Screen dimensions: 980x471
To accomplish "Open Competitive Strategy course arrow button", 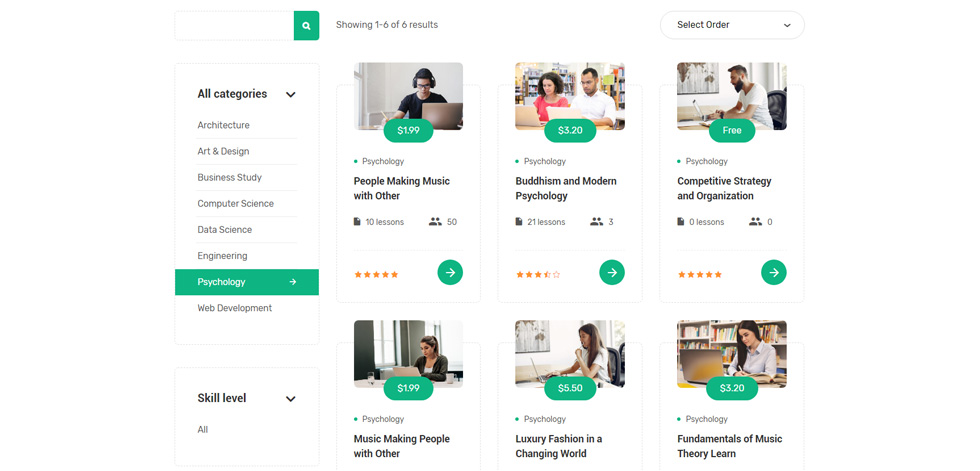I will click(774, 272).
